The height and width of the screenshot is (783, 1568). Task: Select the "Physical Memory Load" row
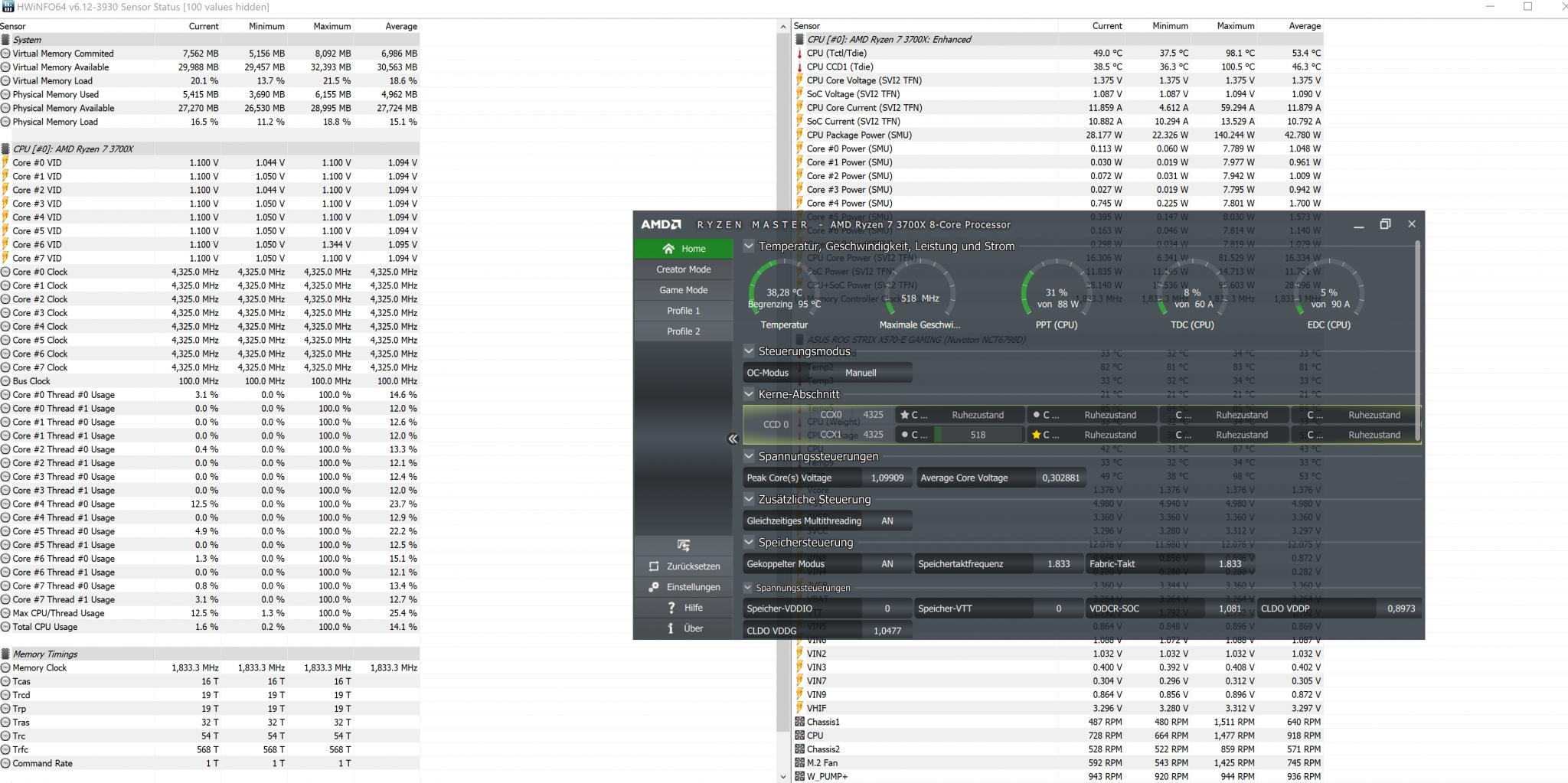[x=210, y=122]
